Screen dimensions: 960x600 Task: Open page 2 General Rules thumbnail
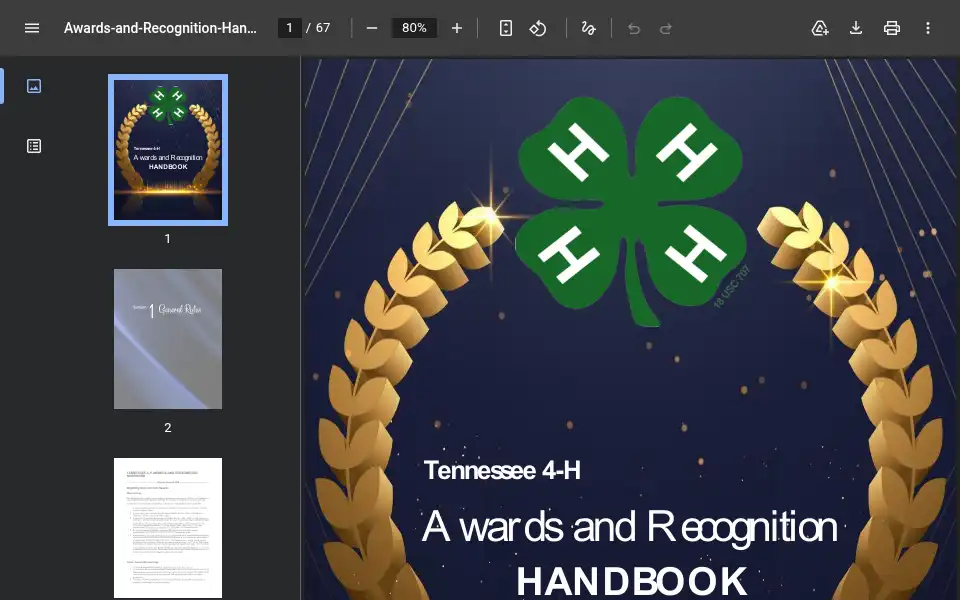[168, 339]
